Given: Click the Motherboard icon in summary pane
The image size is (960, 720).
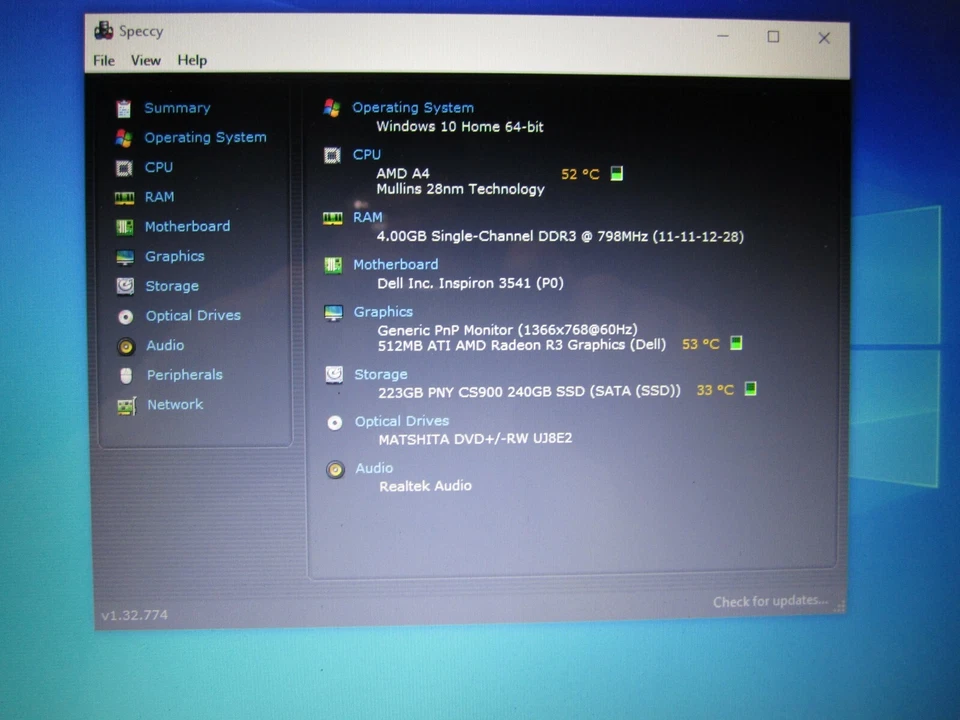Looking at the screenshot, I should coord(333,266).
